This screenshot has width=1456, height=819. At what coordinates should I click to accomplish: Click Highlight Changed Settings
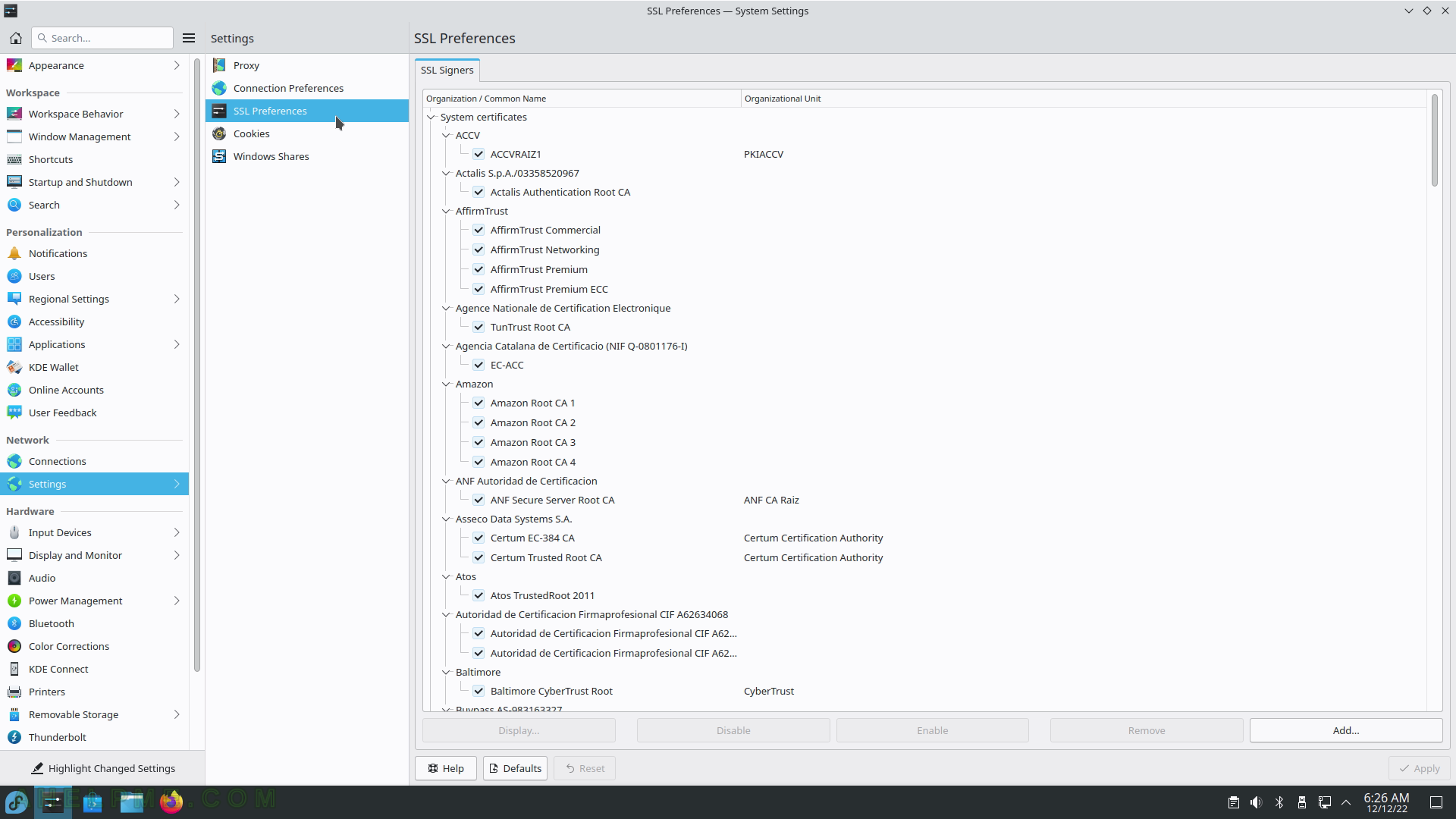click(102, 768)
